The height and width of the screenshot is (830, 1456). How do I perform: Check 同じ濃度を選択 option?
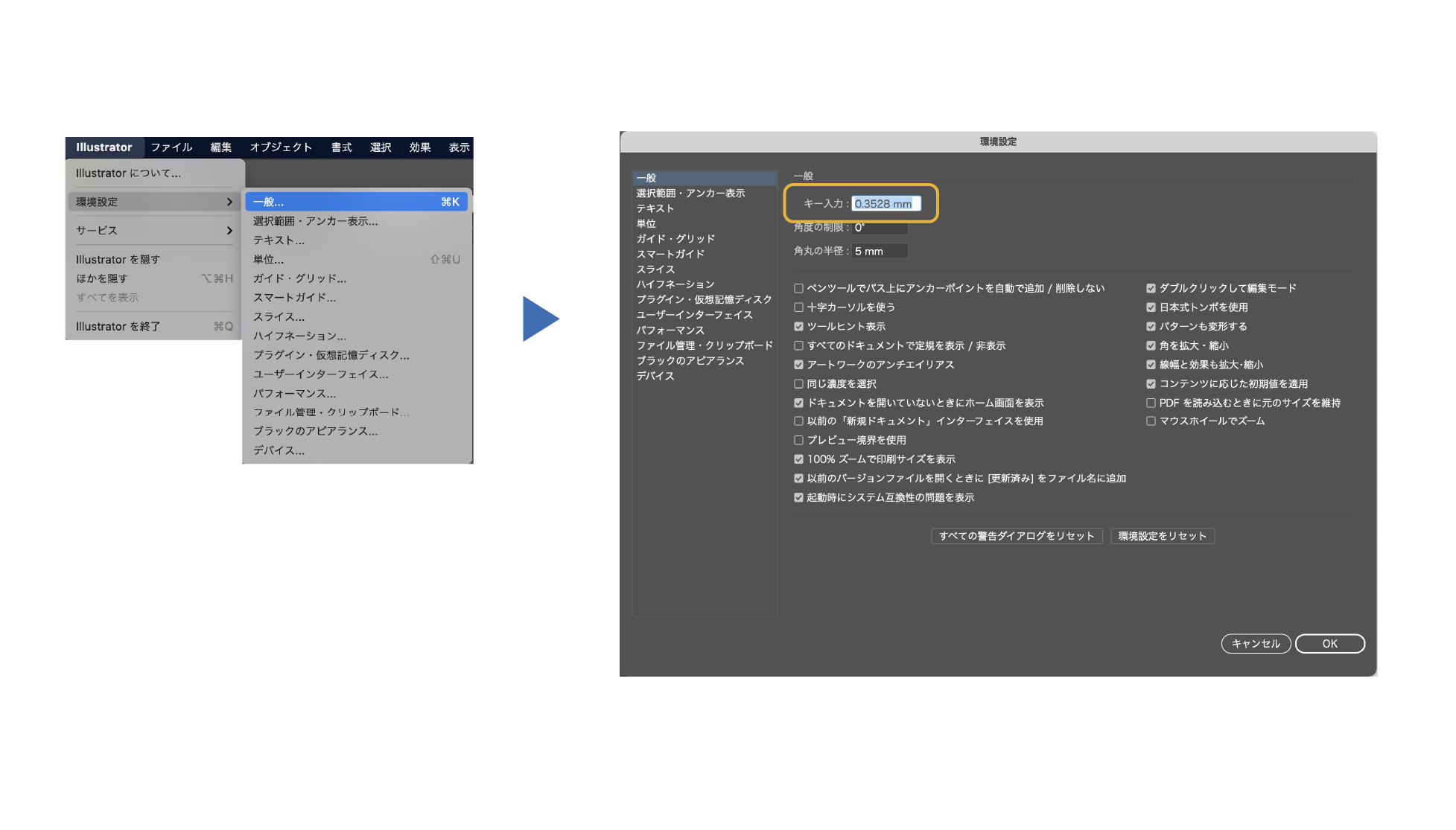798,383
